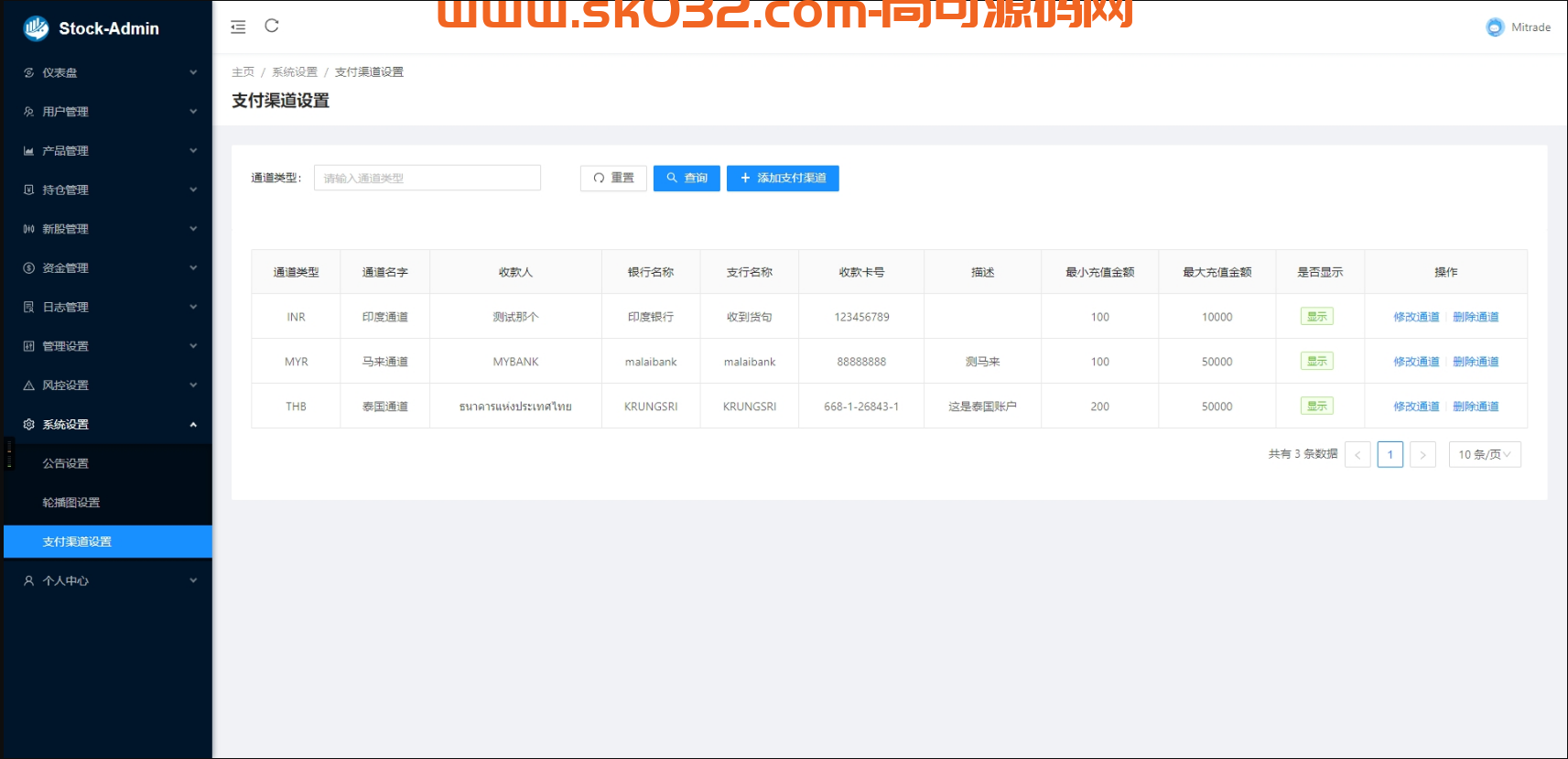Image resolution: width=1568 pixels, height=759 pixels.
Task: Click the Stock-Admin logo icon
Action: [x=37, y=28]
